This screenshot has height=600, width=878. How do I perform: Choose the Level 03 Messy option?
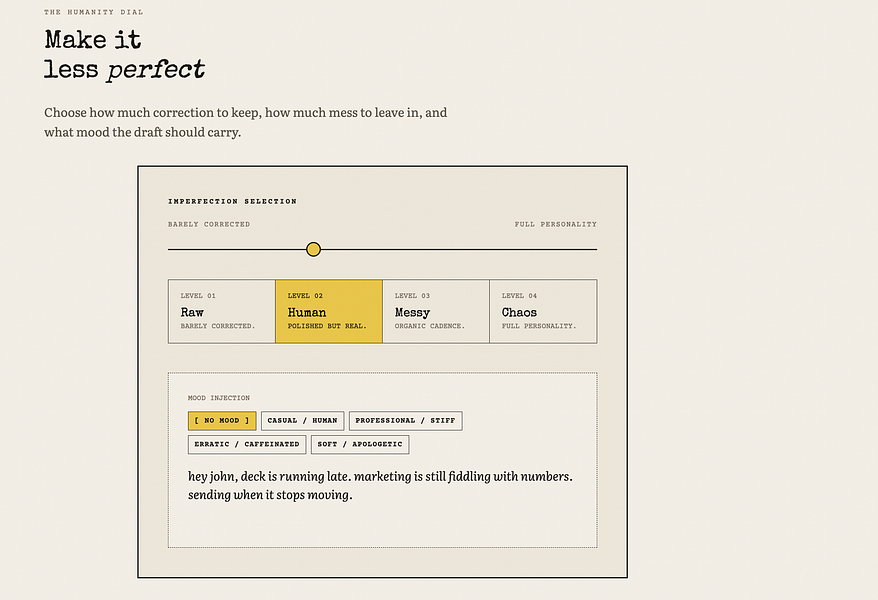tap(436, 311)
